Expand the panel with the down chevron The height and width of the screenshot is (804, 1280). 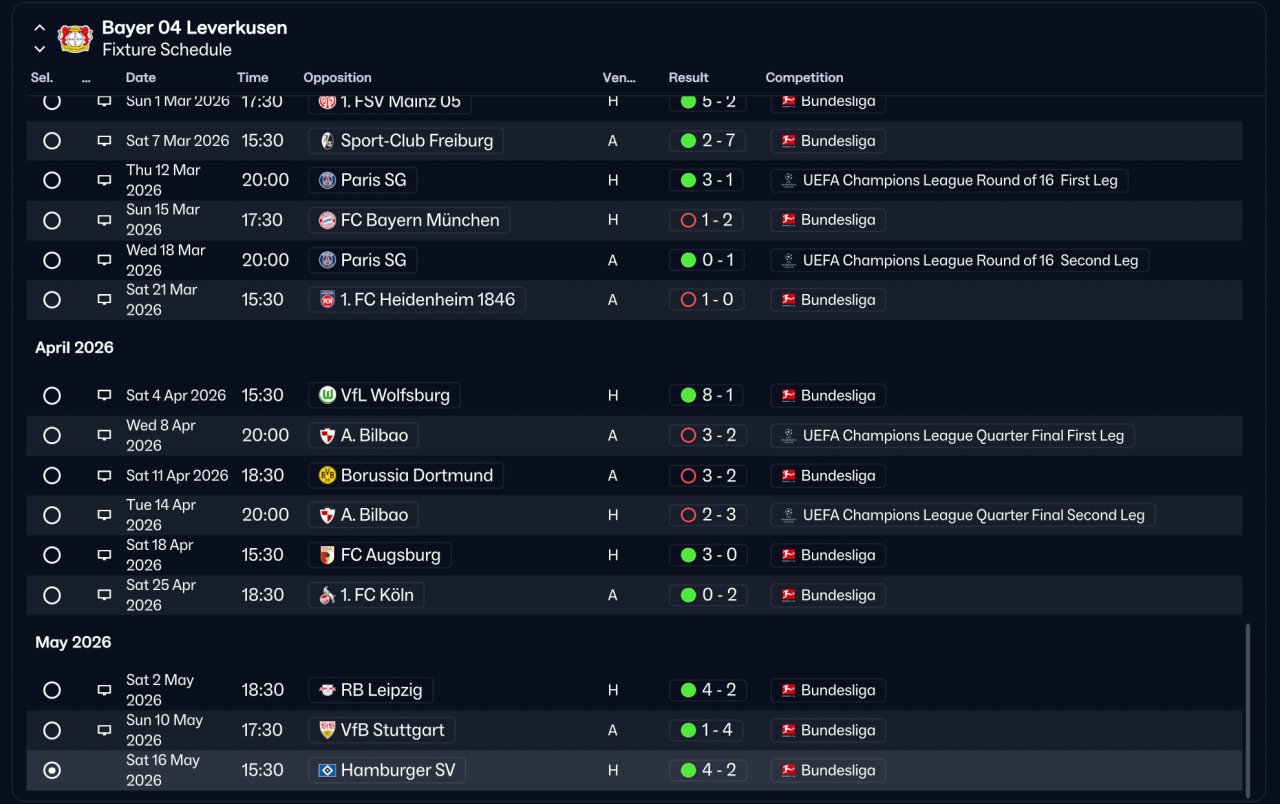coord(40,49)
